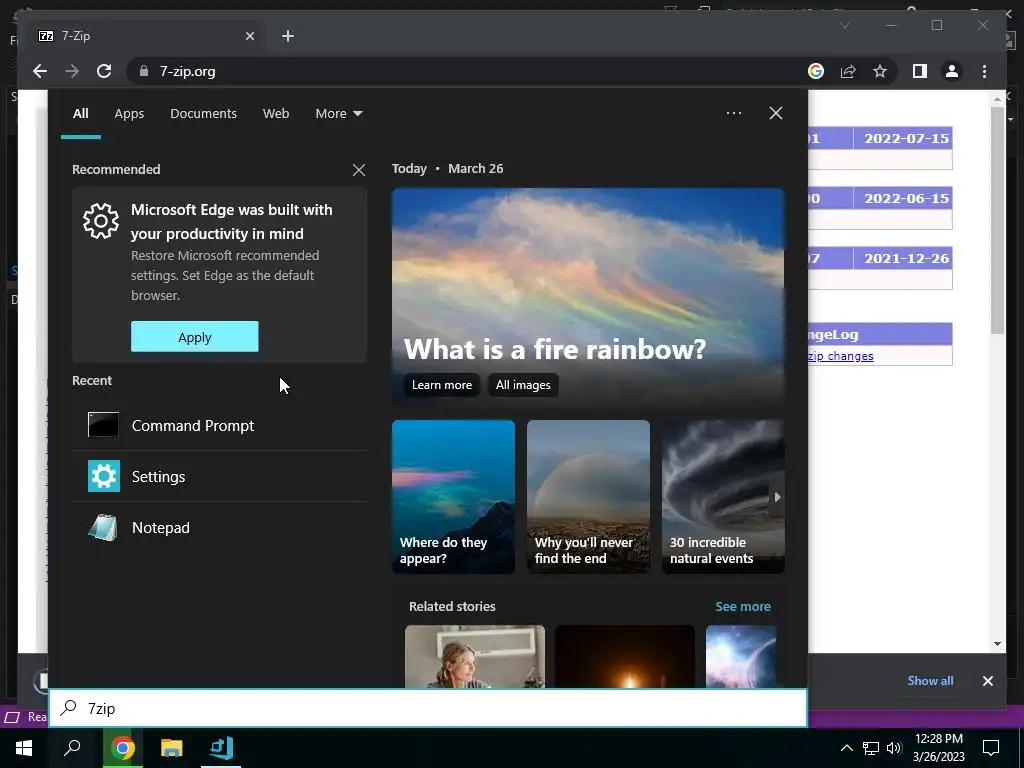This screenshot has width=1024, height=768.
Task: Open File Explorer from the taskbar
Action: point(172,748)
